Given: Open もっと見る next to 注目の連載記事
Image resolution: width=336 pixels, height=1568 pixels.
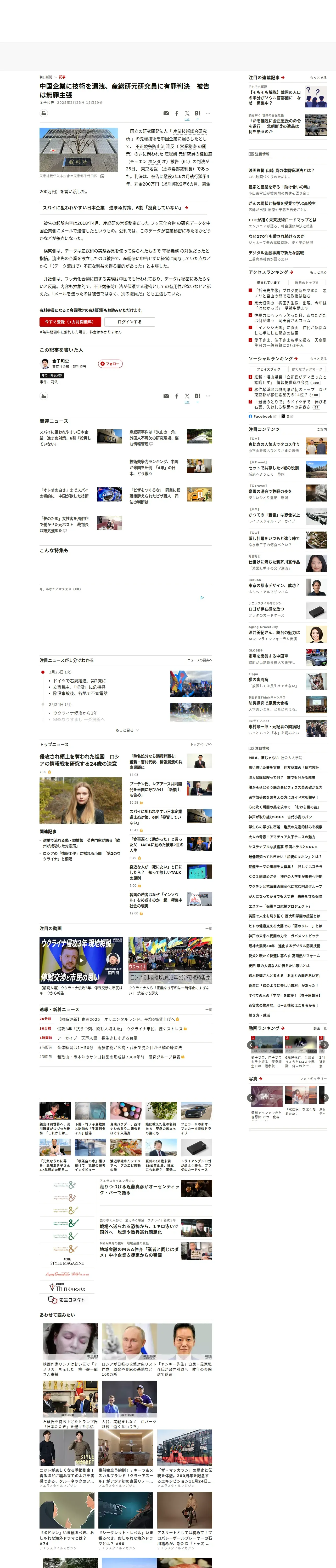Looking at the screenshot, I should 318,78.
